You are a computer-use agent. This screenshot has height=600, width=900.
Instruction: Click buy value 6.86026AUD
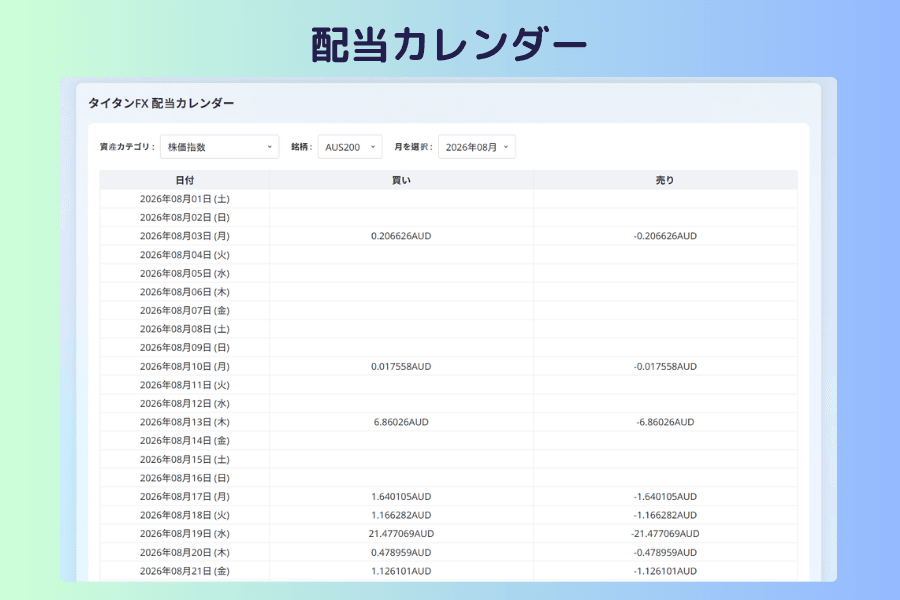[401, 422]
